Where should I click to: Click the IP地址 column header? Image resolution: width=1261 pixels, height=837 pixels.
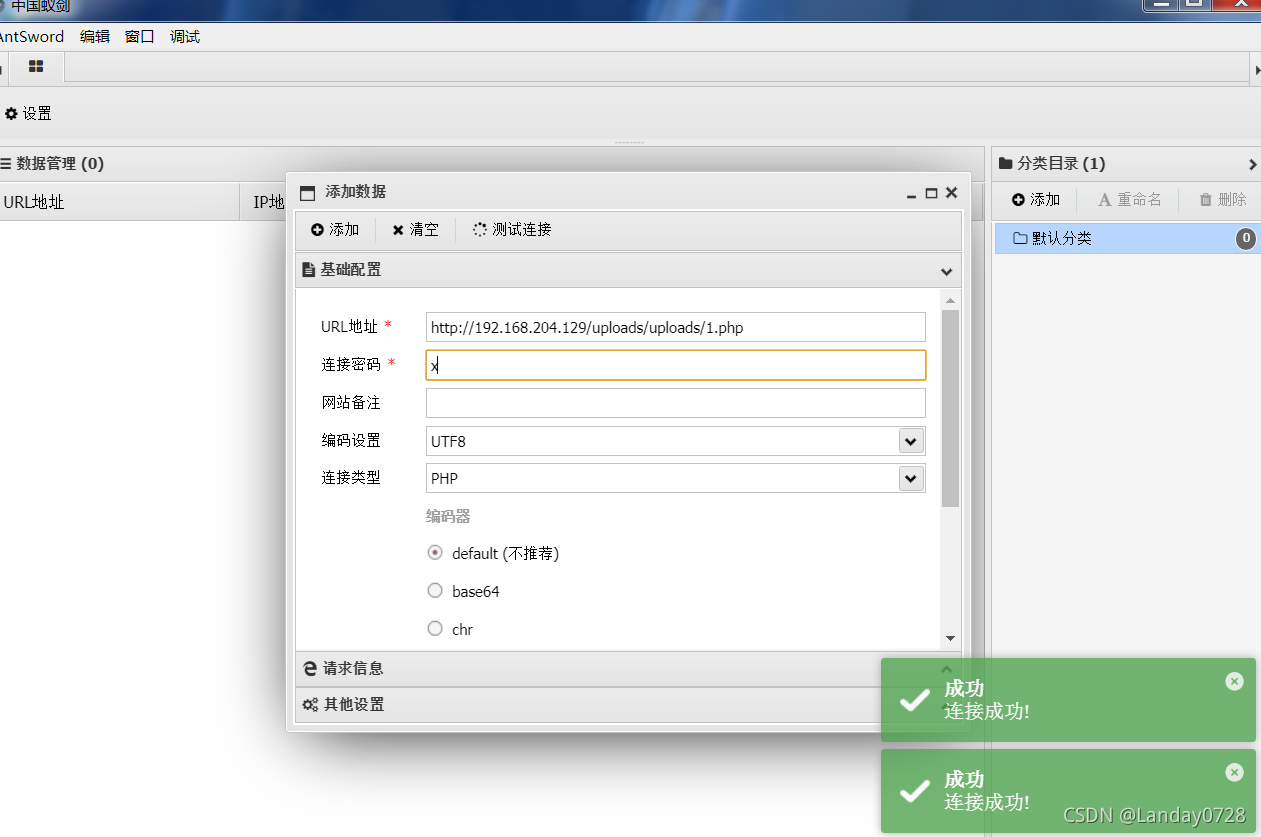coord(268,202)
